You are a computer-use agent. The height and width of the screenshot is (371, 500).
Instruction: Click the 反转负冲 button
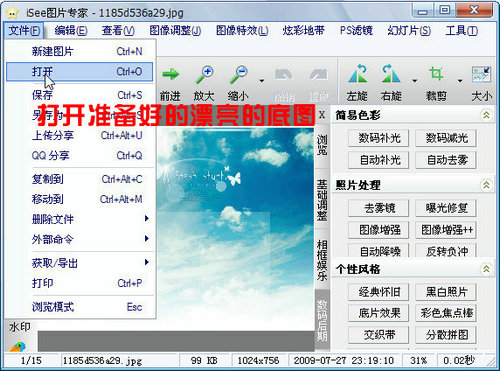click(446, 251)
